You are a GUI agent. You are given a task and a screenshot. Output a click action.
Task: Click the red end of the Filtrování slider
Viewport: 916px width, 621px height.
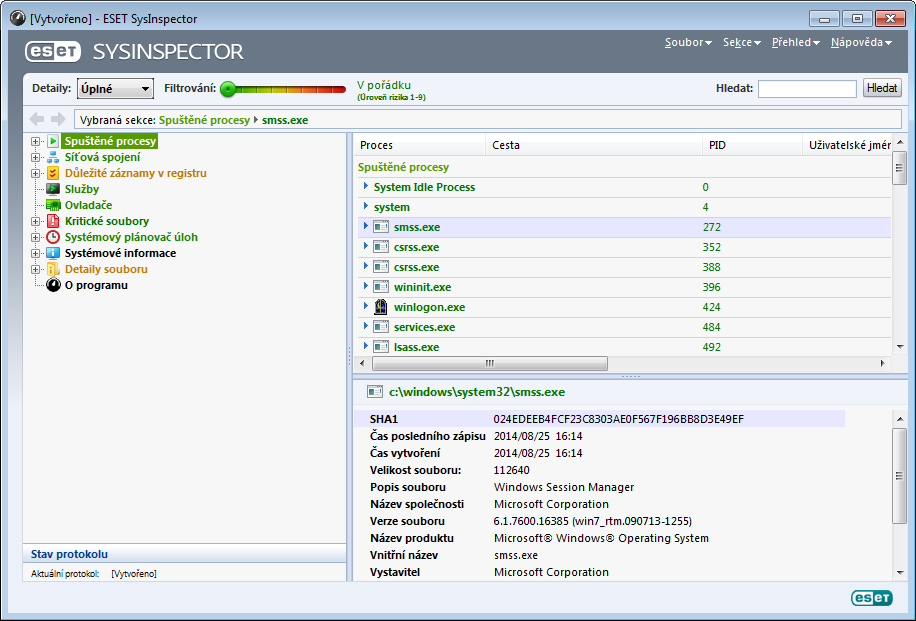point(339,89)
